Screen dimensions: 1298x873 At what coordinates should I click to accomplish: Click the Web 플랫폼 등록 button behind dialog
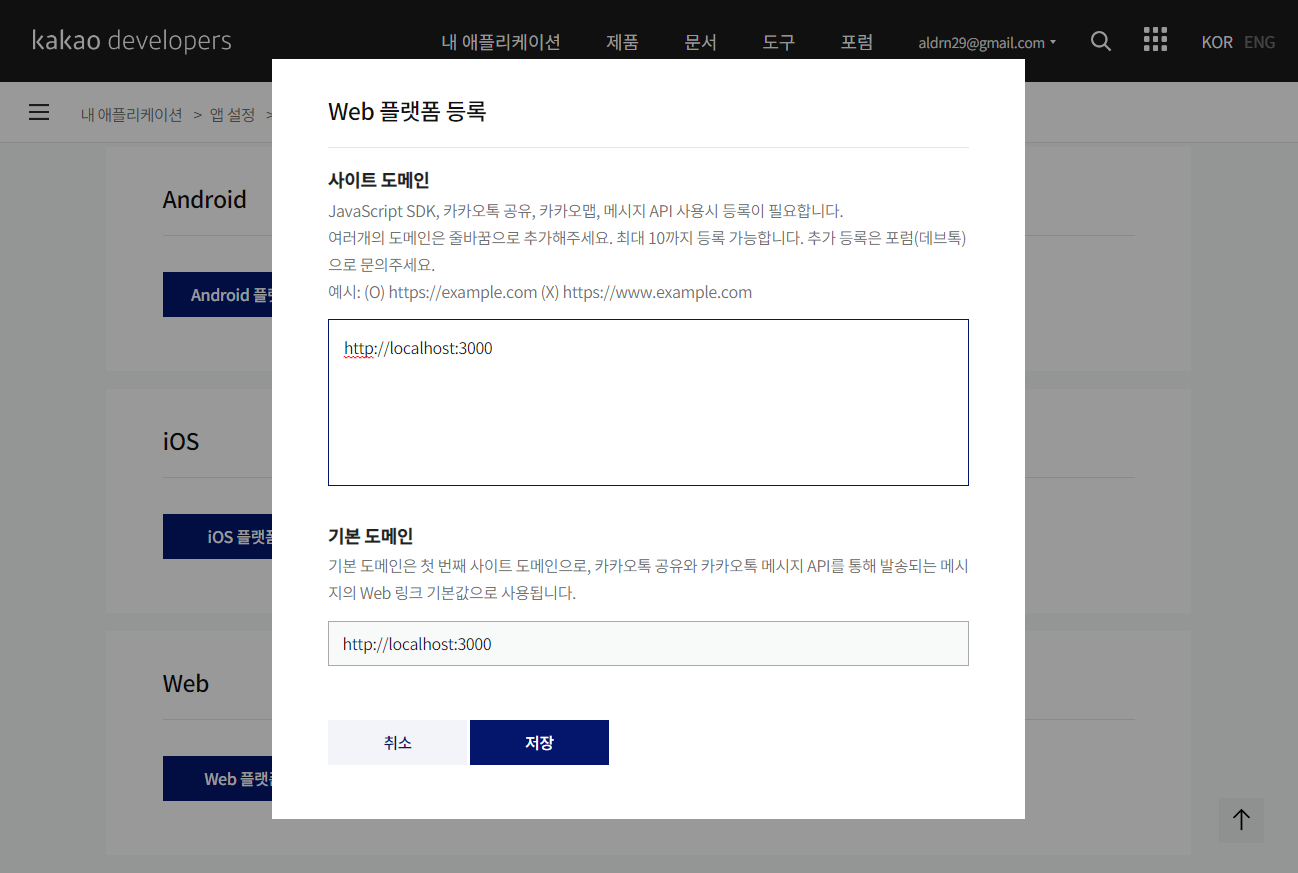point(217,779)
